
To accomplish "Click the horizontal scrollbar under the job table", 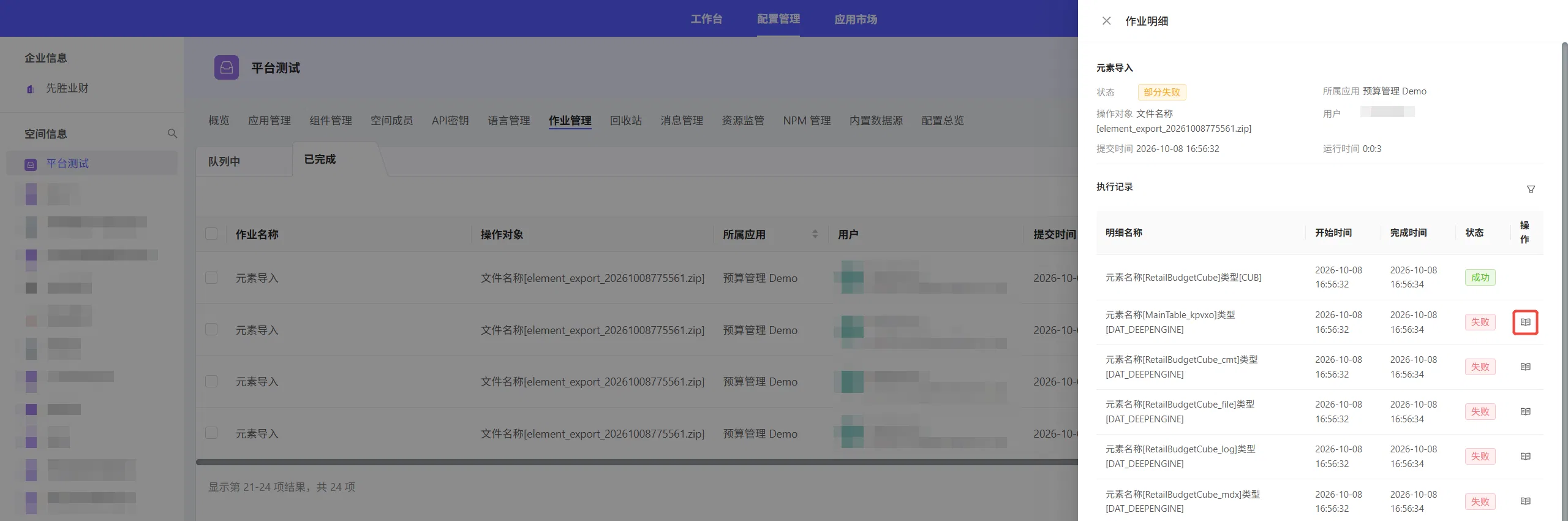I will pos(637,462).
